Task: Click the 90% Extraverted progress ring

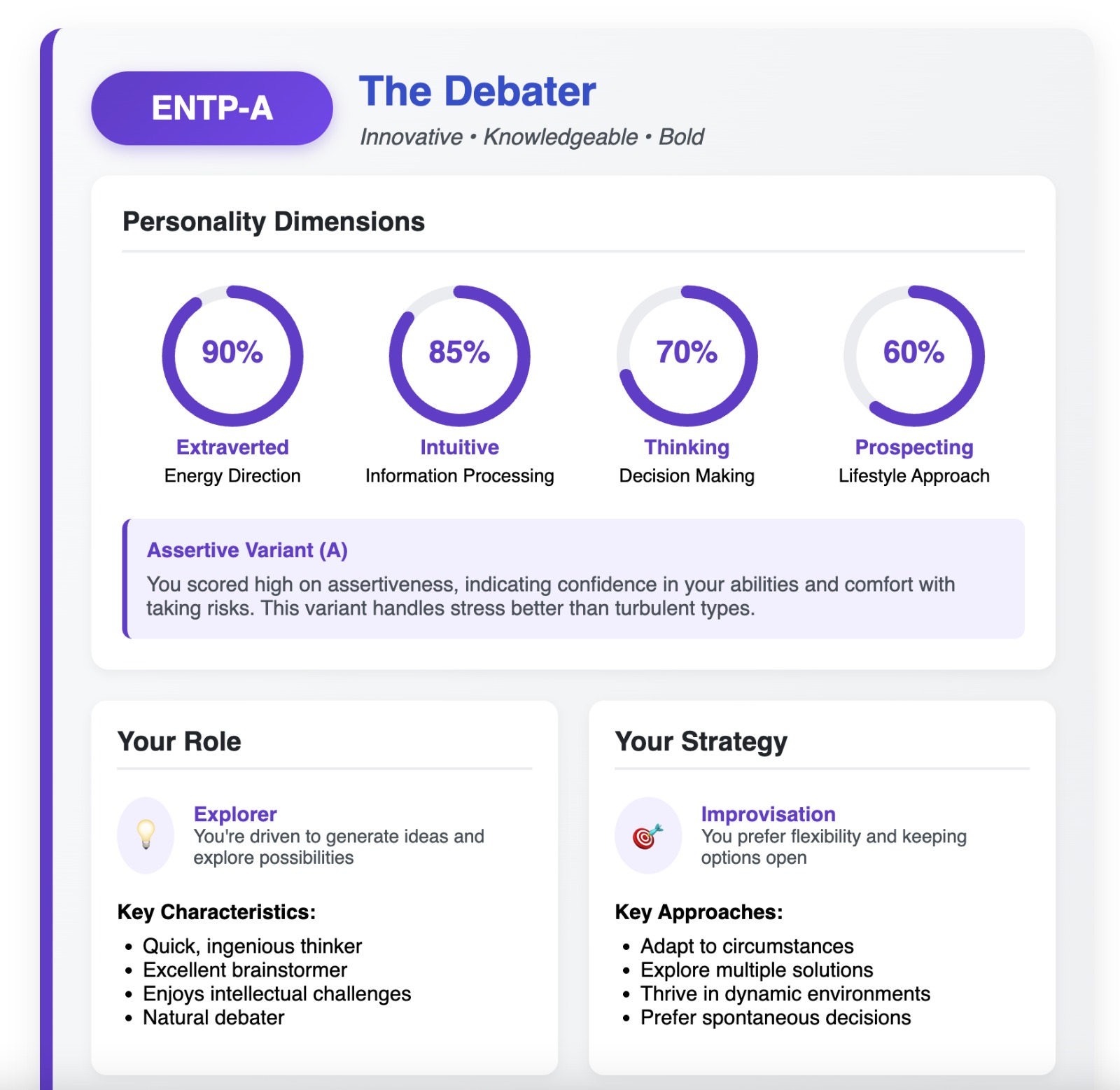Action: (232, 355)
